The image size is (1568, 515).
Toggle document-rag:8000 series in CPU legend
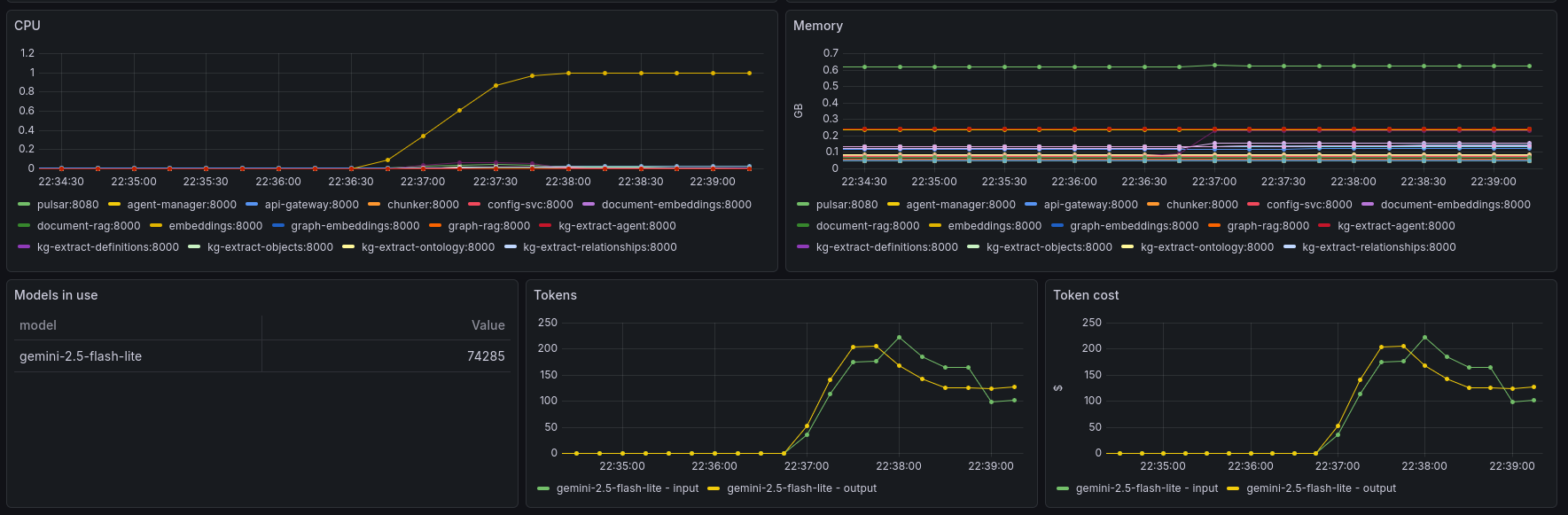point(89,226)
